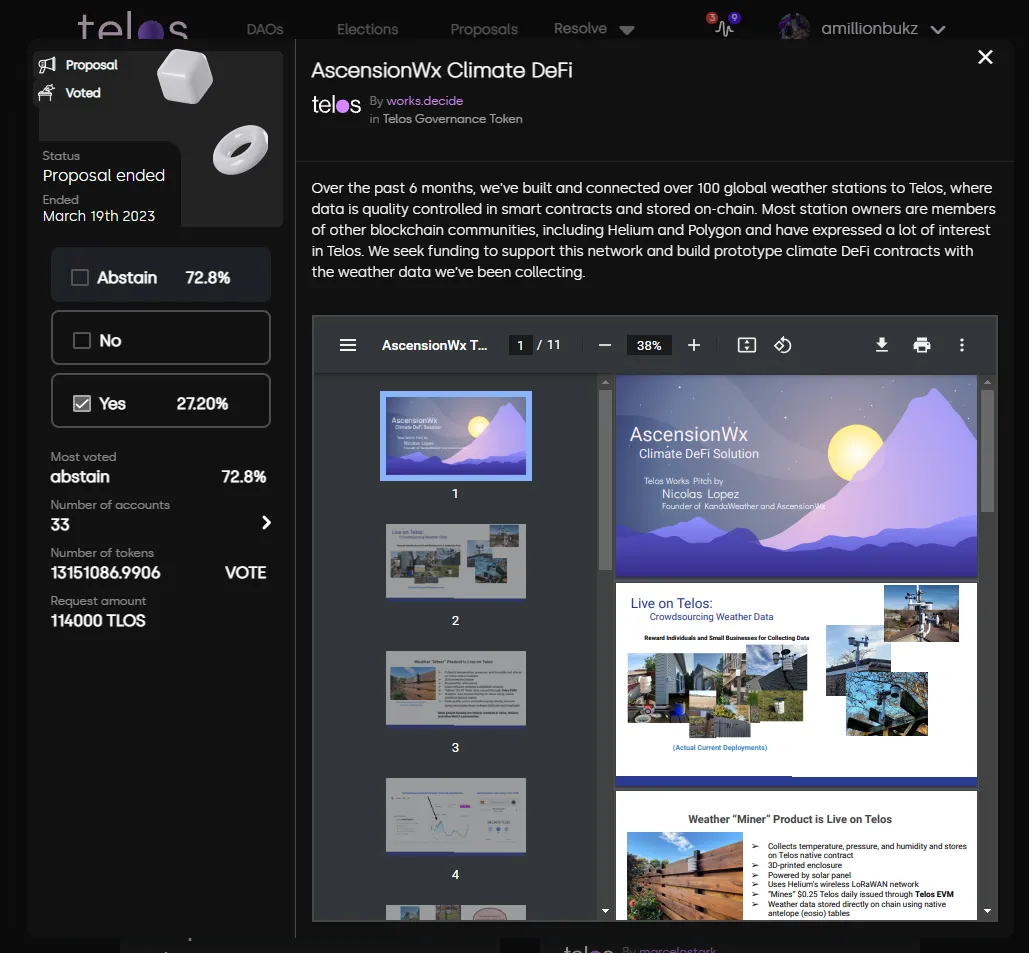
Task: Click the Nicolas Lopez name on slide
Action: coord(700,494)
